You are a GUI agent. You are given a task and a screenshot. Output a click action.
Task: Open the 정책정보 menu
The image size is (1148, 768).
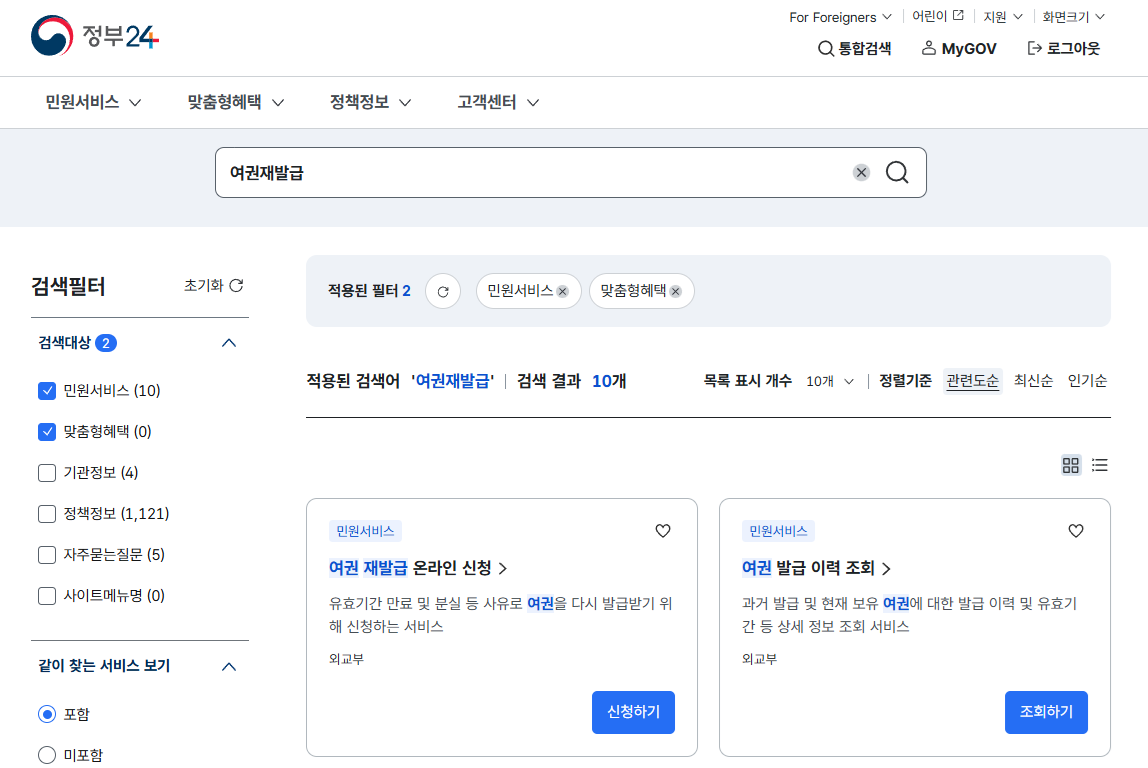[x=370, y=102]
